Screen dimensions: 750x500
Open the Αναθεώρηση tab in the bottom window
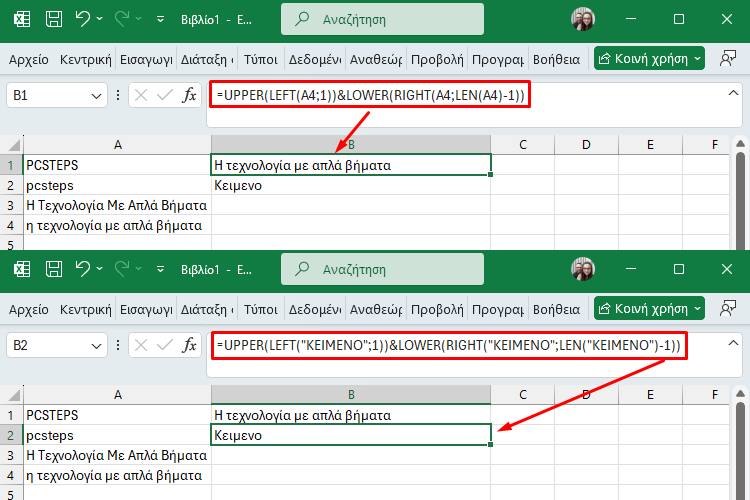pos(376,309)
